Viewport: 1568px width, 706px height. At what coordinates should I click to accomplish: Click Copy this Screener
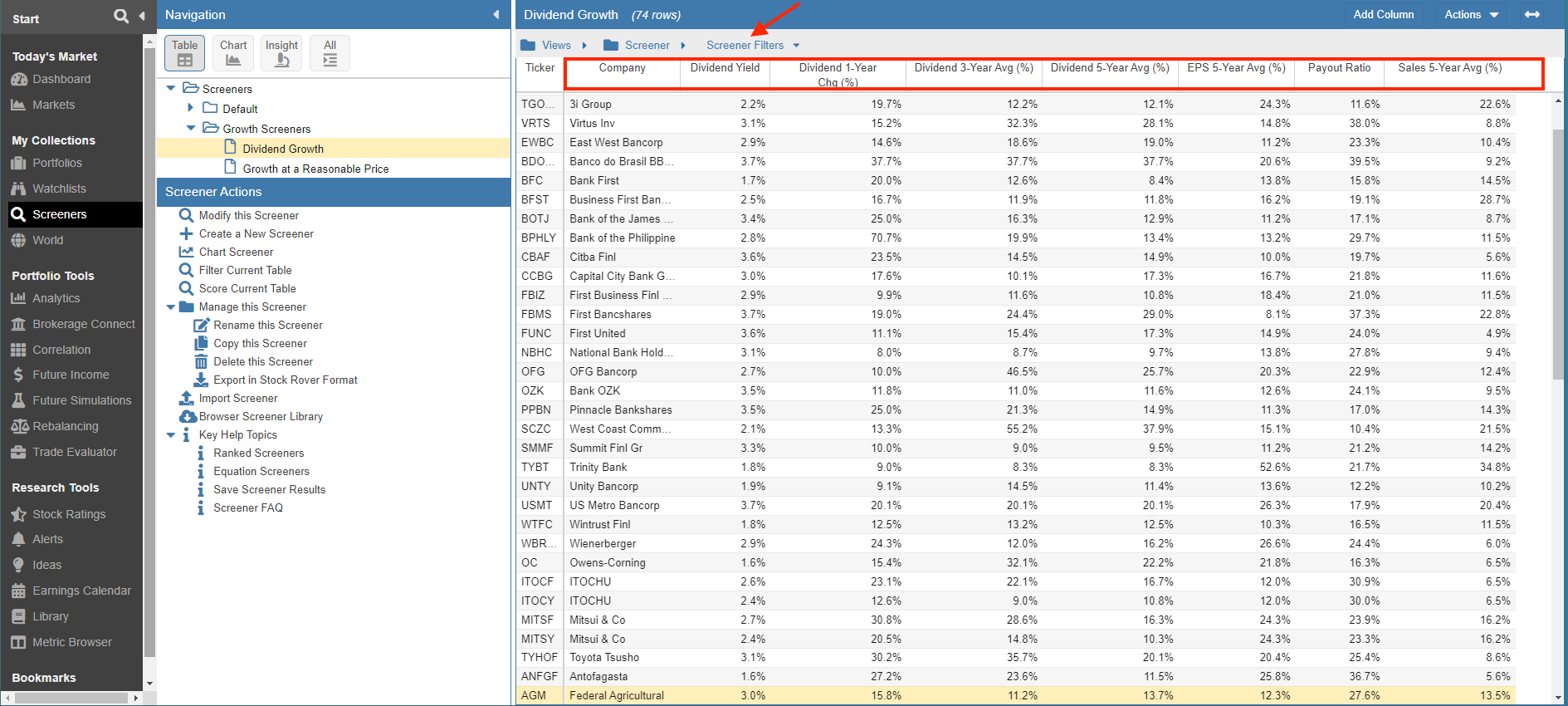[260, 343]
